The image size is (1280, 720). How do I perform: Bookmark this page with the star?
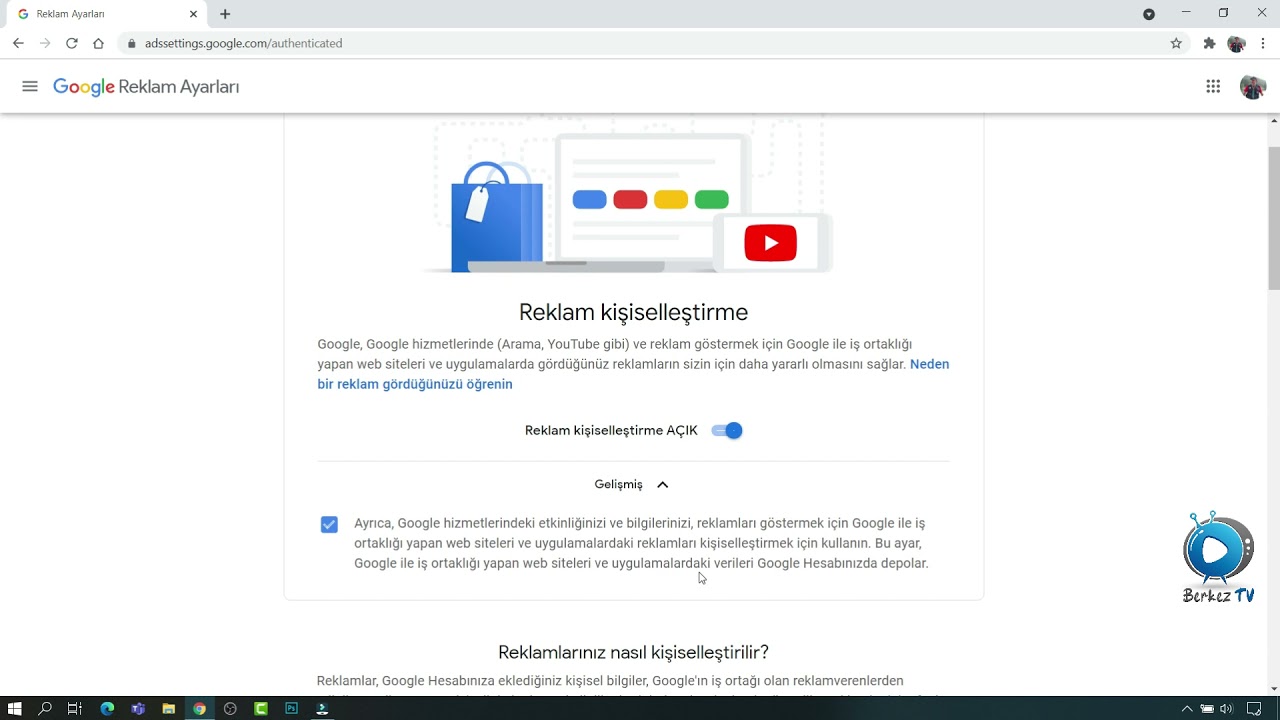click(1176, 43)
